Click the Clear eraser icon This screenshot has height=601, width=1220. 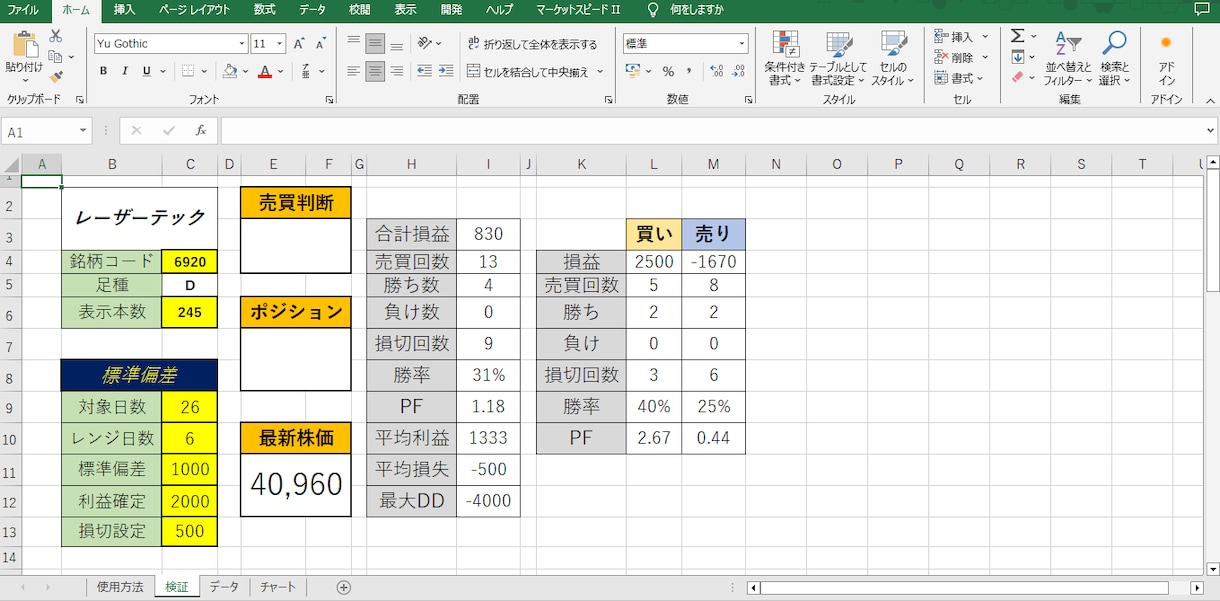[x=1017, y=77]
